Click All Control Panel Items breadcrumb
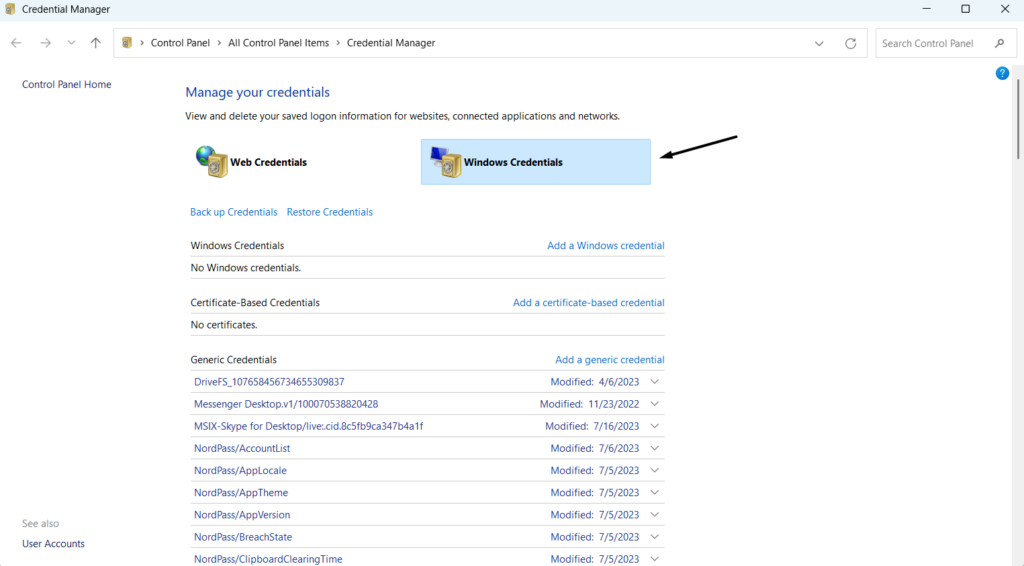 [x=278, y=43]
